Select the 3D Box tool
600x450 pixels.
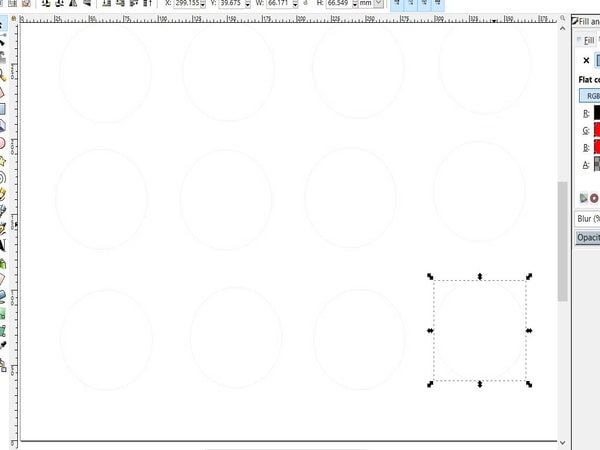pyautogui.click(x=2, y=126)
